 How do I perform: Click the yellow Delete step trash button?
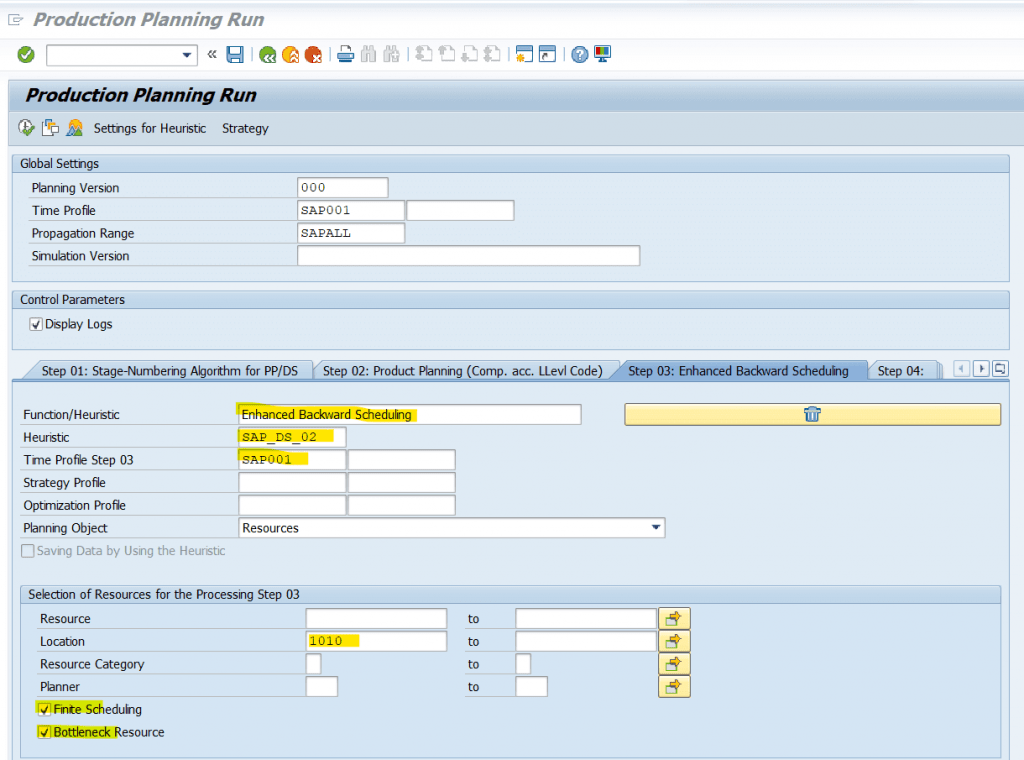click(x=812, y=415)
